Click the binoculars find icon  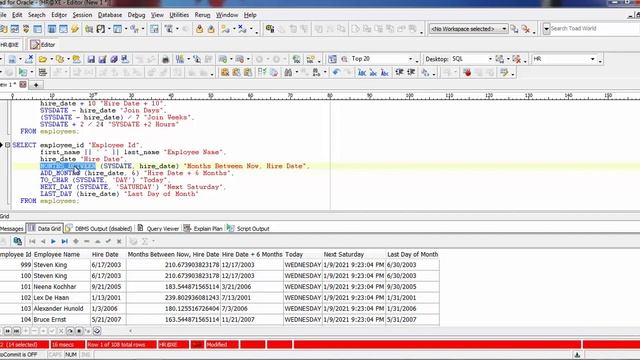tap(288, 73)
